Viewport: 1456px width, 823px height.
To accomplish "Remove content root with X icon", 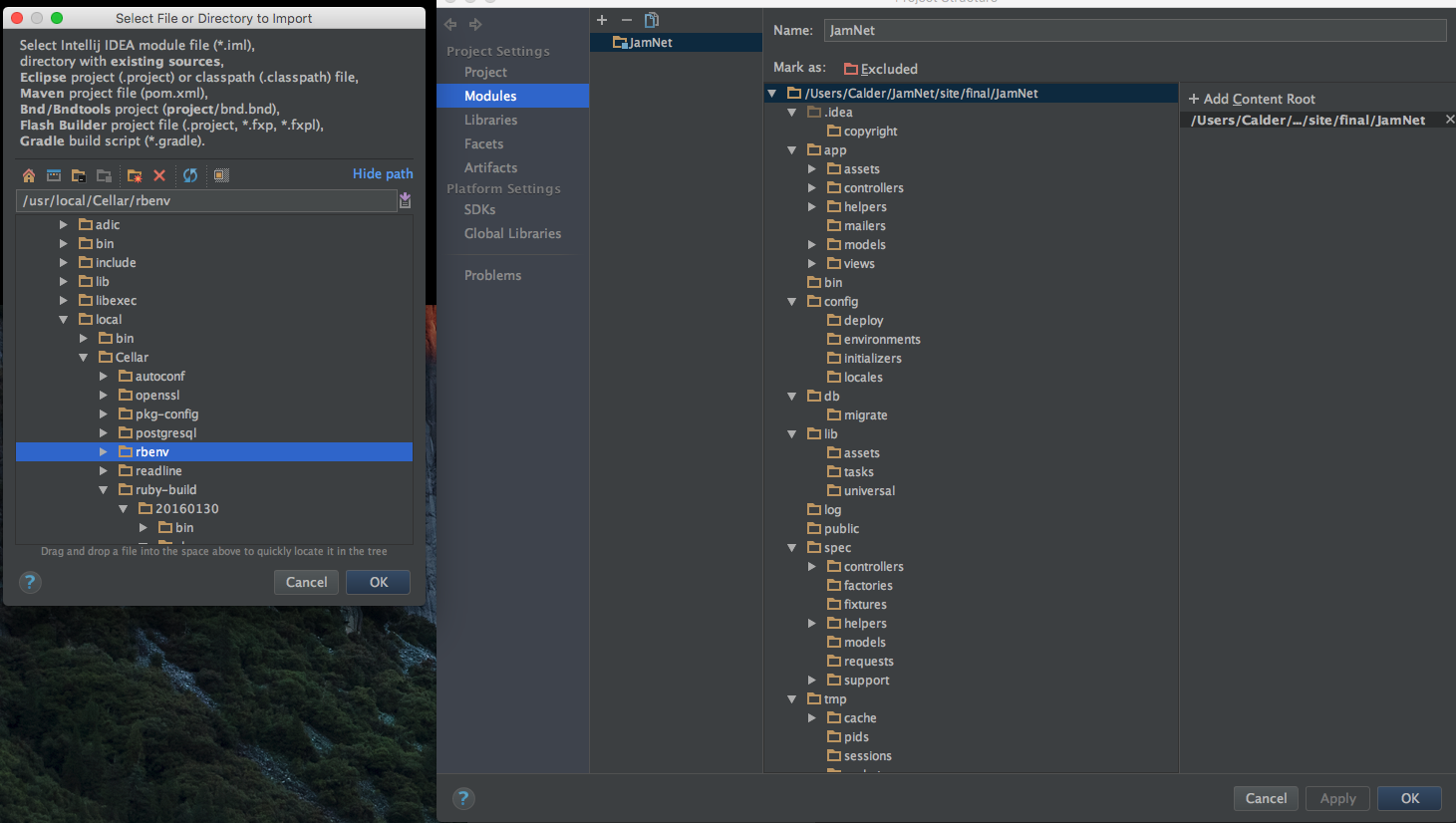I will 1450,120.
